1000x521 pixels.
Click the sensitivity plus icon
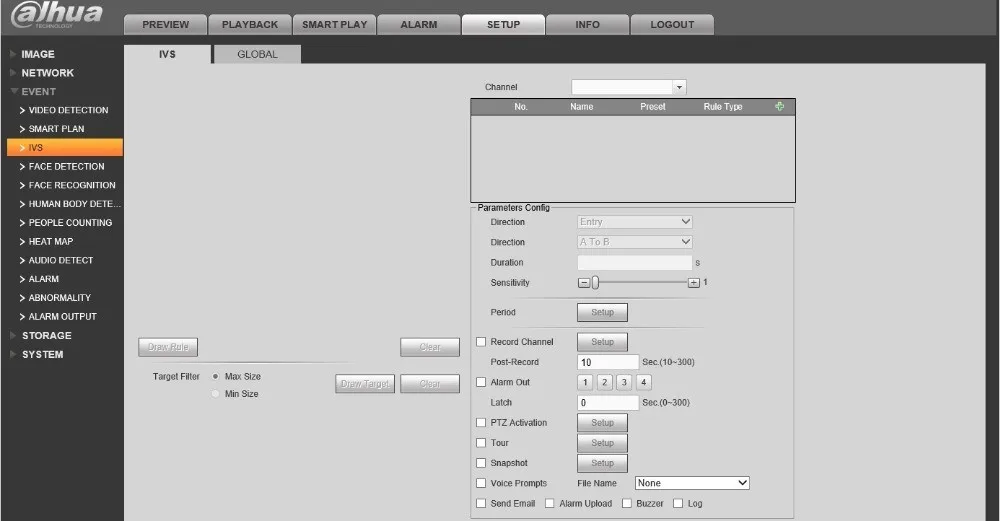tap(694, 283)
